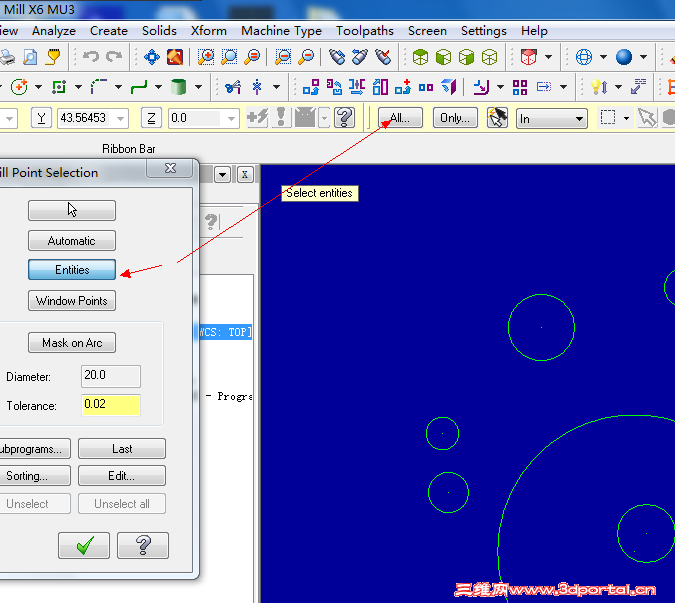Click the Ribbon Bar help question mark icon
This screenshot has height=603, width=675.
(344, 118)
